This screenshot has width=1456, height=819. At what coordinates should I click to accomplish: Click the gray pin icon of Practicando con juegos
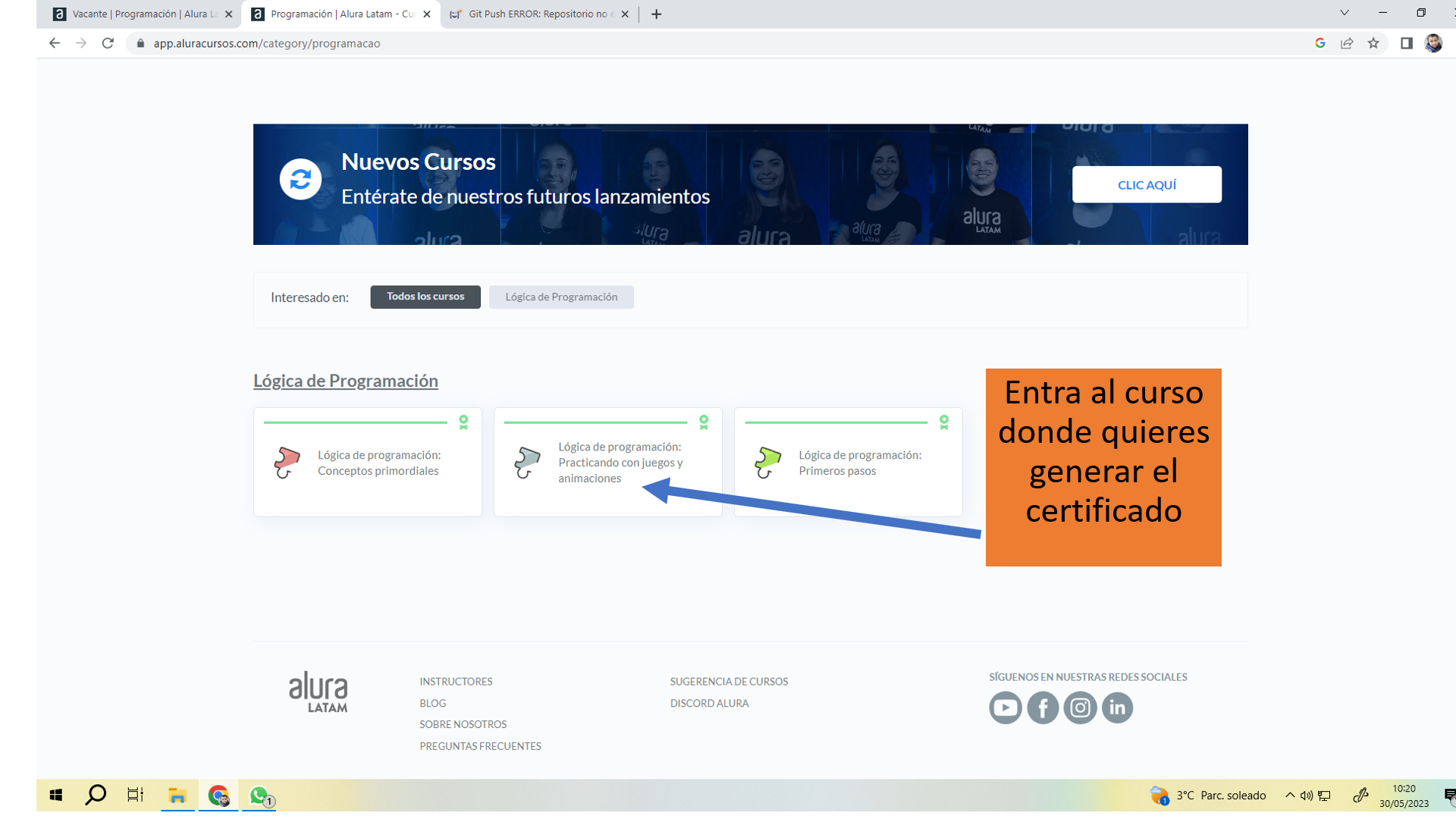pyautogui.click(x=527, y=462)
